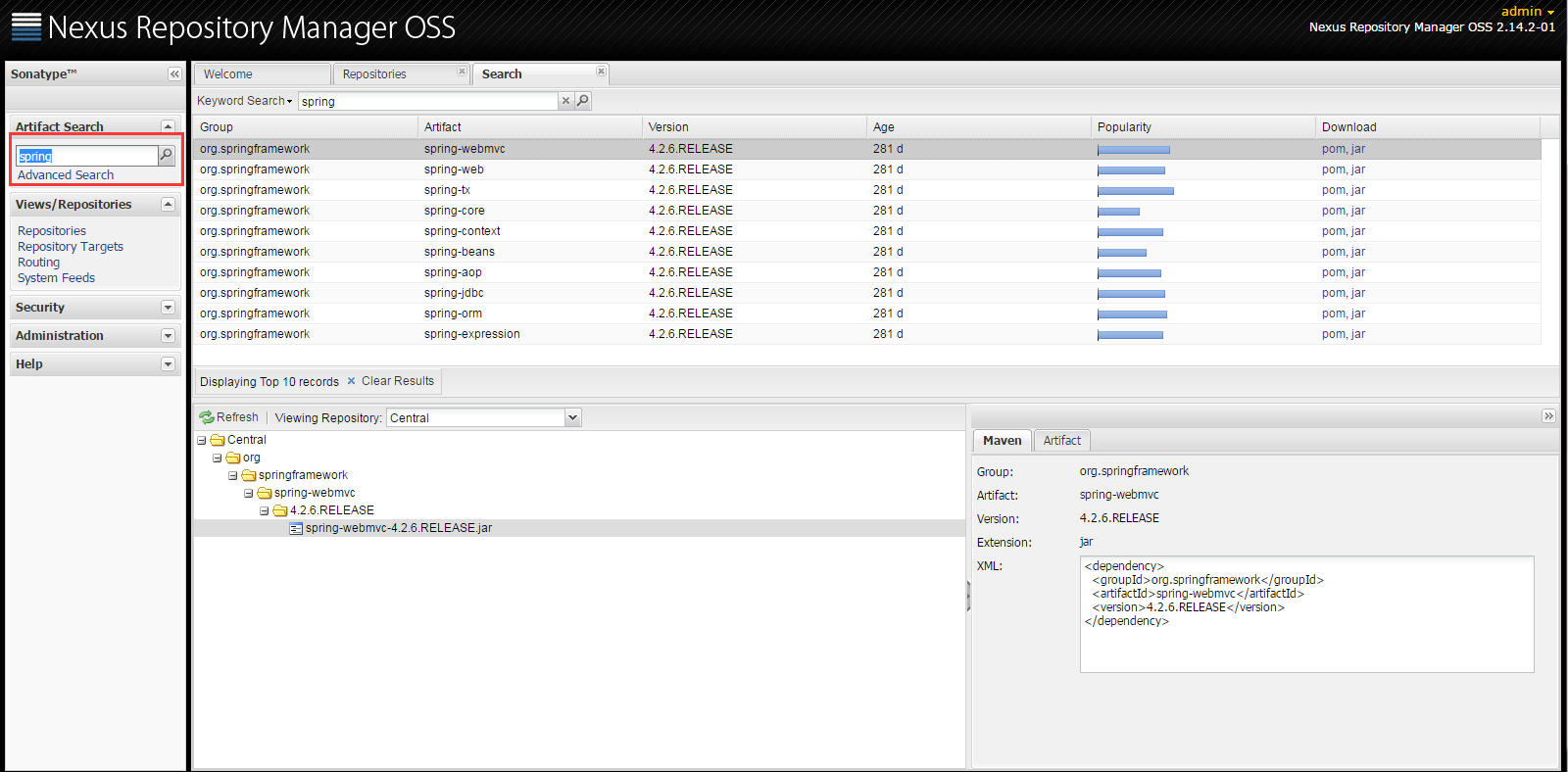1568x772 pixels.
Task: Select the spring-orm result row
Action: tap(867, 314)
